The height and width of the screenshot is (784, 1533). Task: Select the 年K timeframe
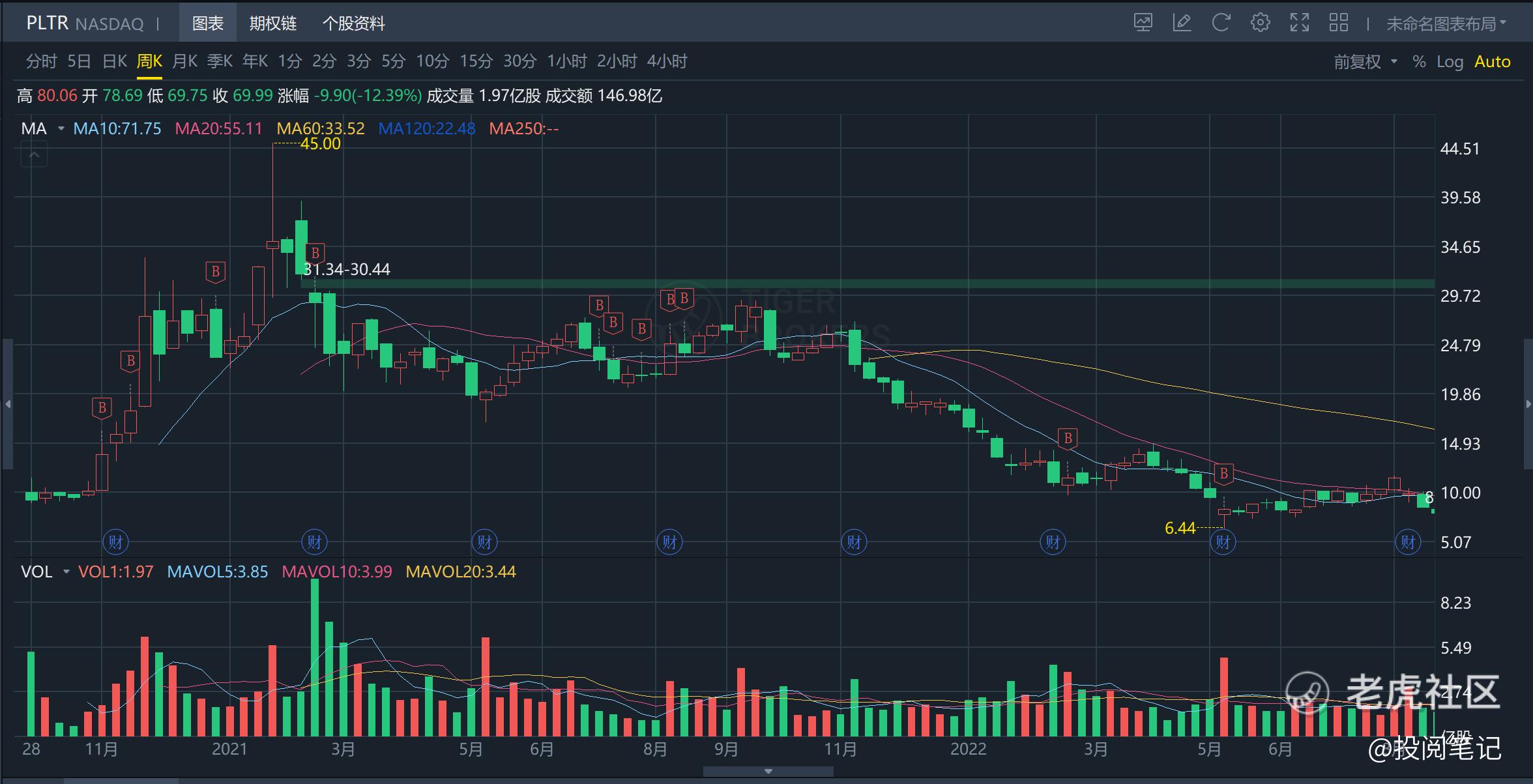click(255, 61)
